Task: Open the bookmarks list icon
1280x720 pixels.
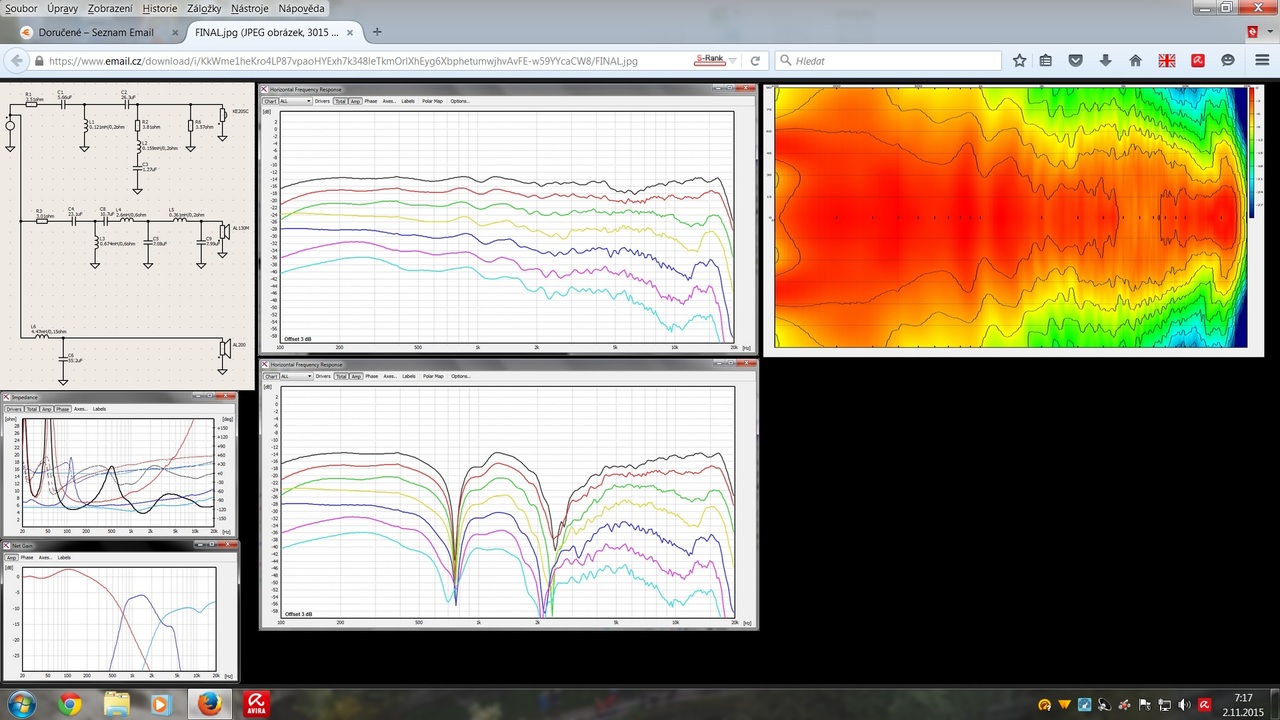Action: tap(1046, 60)
